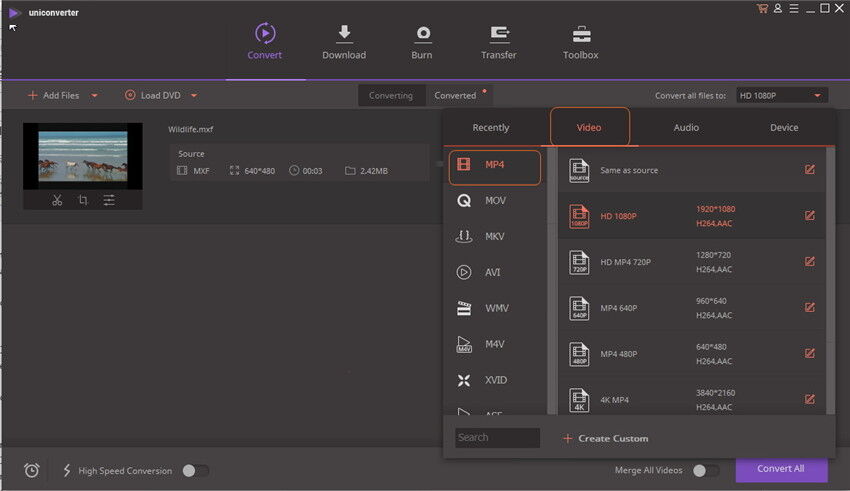Select the MP4 format
Viewport: 850px width, 491px height.
[x=494, y=167]
